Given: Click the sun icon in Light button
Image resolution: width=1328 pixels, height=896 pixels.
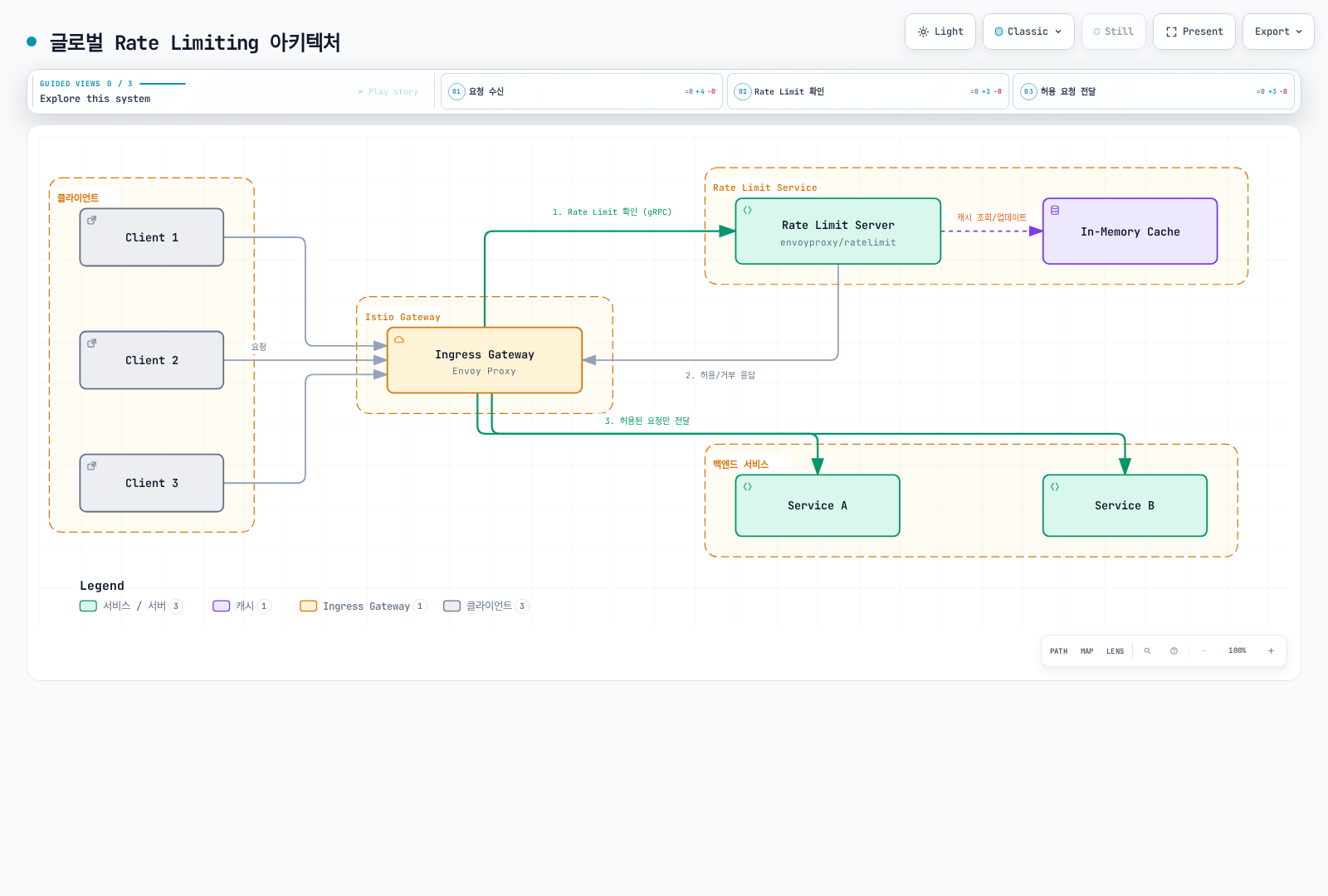Looking at the screenshot, I should coord(923,32).
